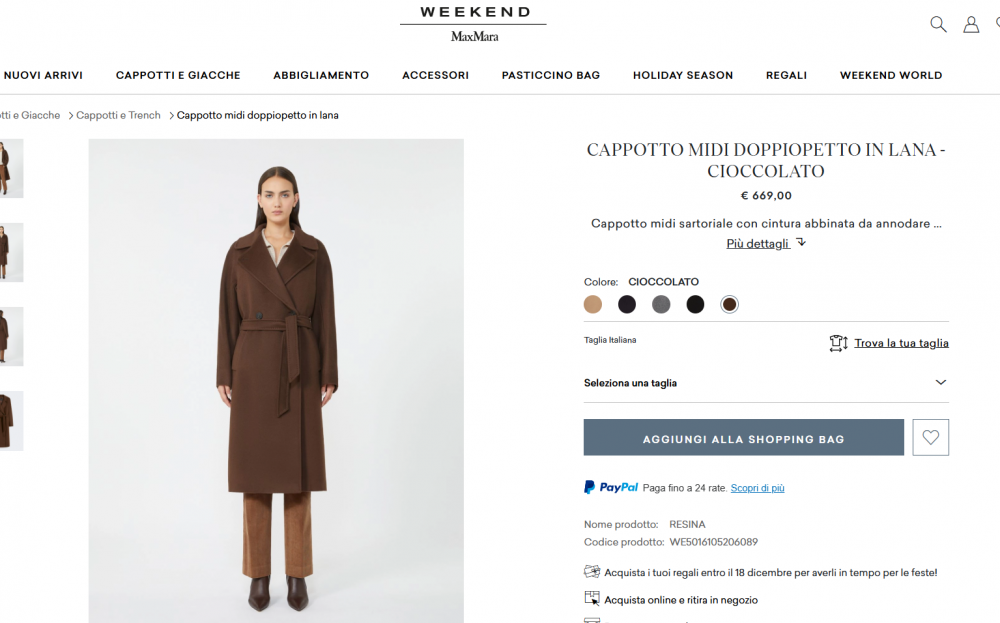Click 'AGGIUNGI ALLA SHOPPING BAG' button

pos(743,437)
